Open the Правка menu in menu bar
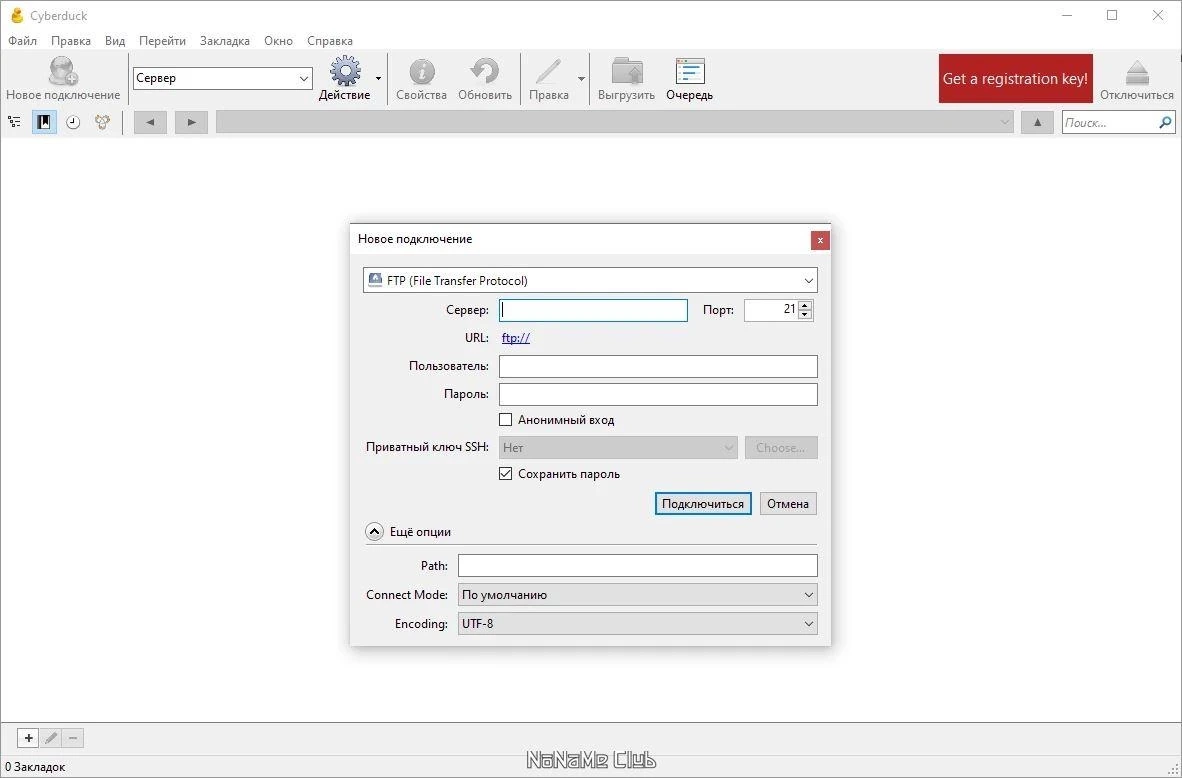 pos(71,41)
